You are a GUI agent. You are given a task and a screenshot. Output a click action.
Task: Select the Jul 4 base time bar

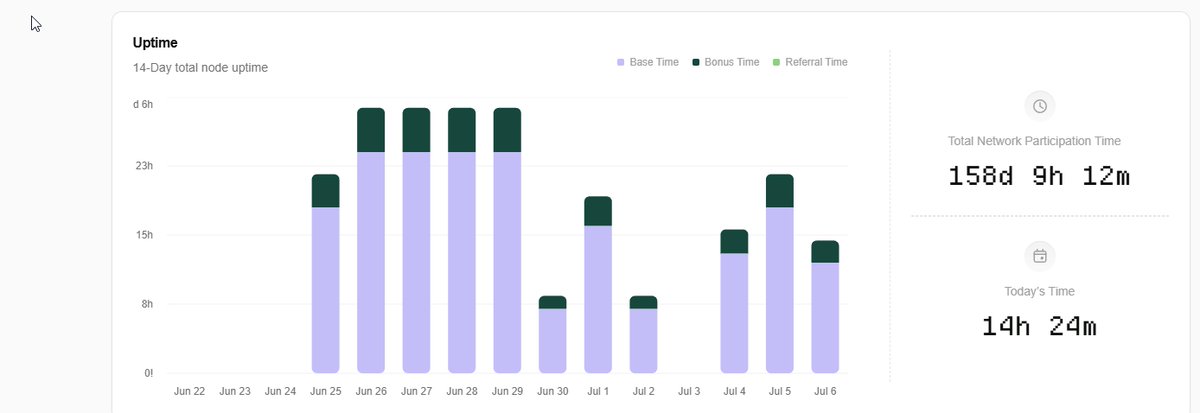[734, 313]
